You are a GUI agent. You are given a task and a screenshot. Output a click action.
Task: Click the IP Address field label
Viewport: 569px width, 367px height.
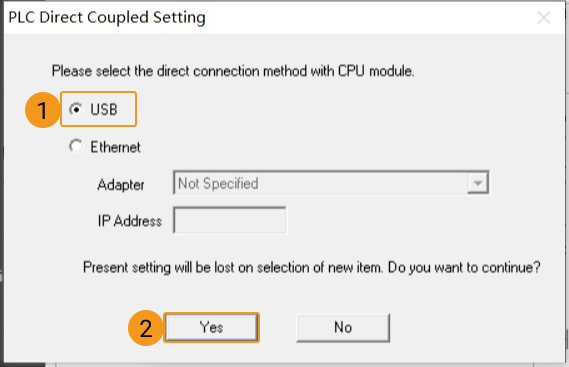click(130, 221)
